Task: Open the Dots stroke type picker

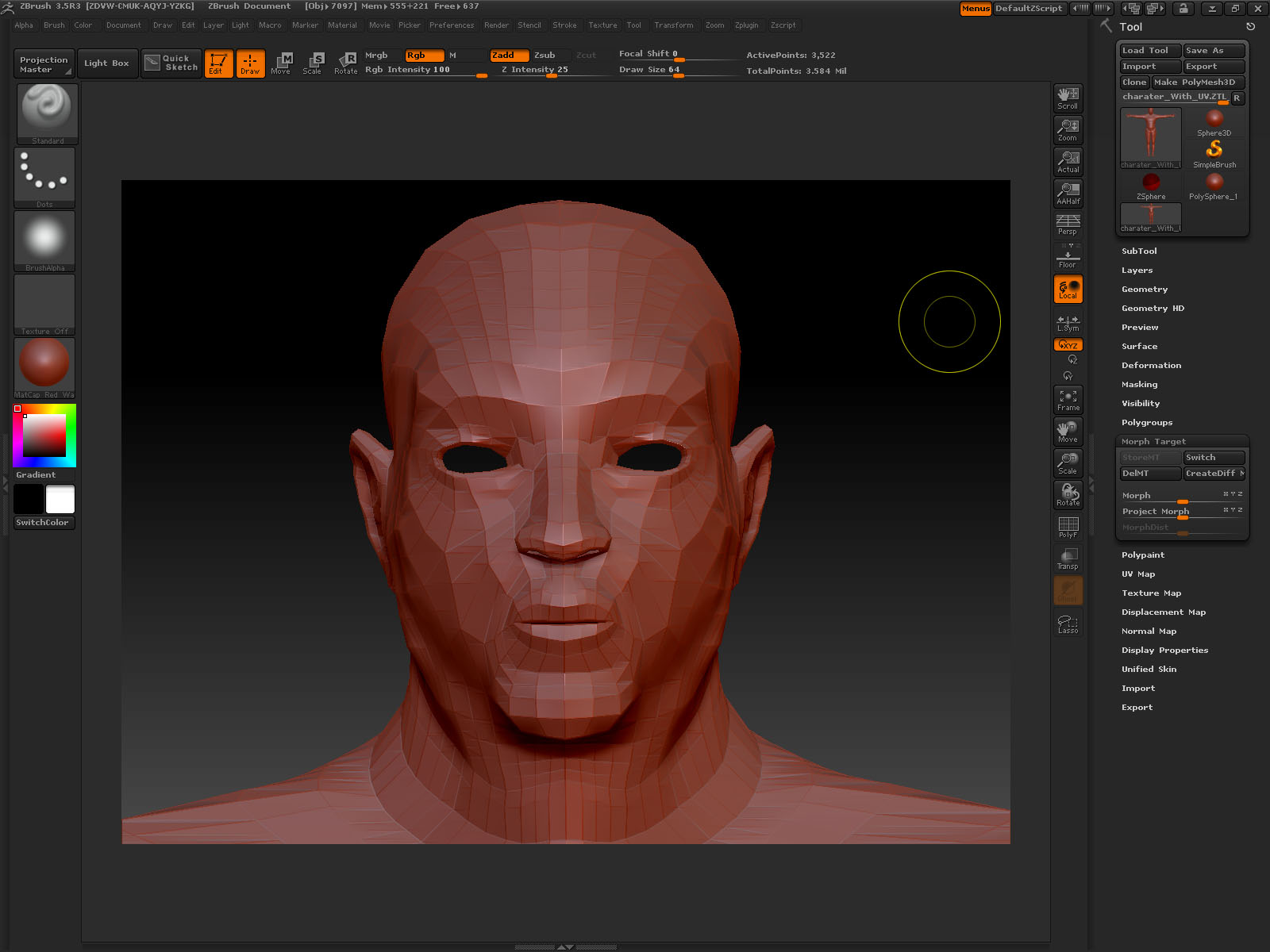Action: tap(44, 178)
